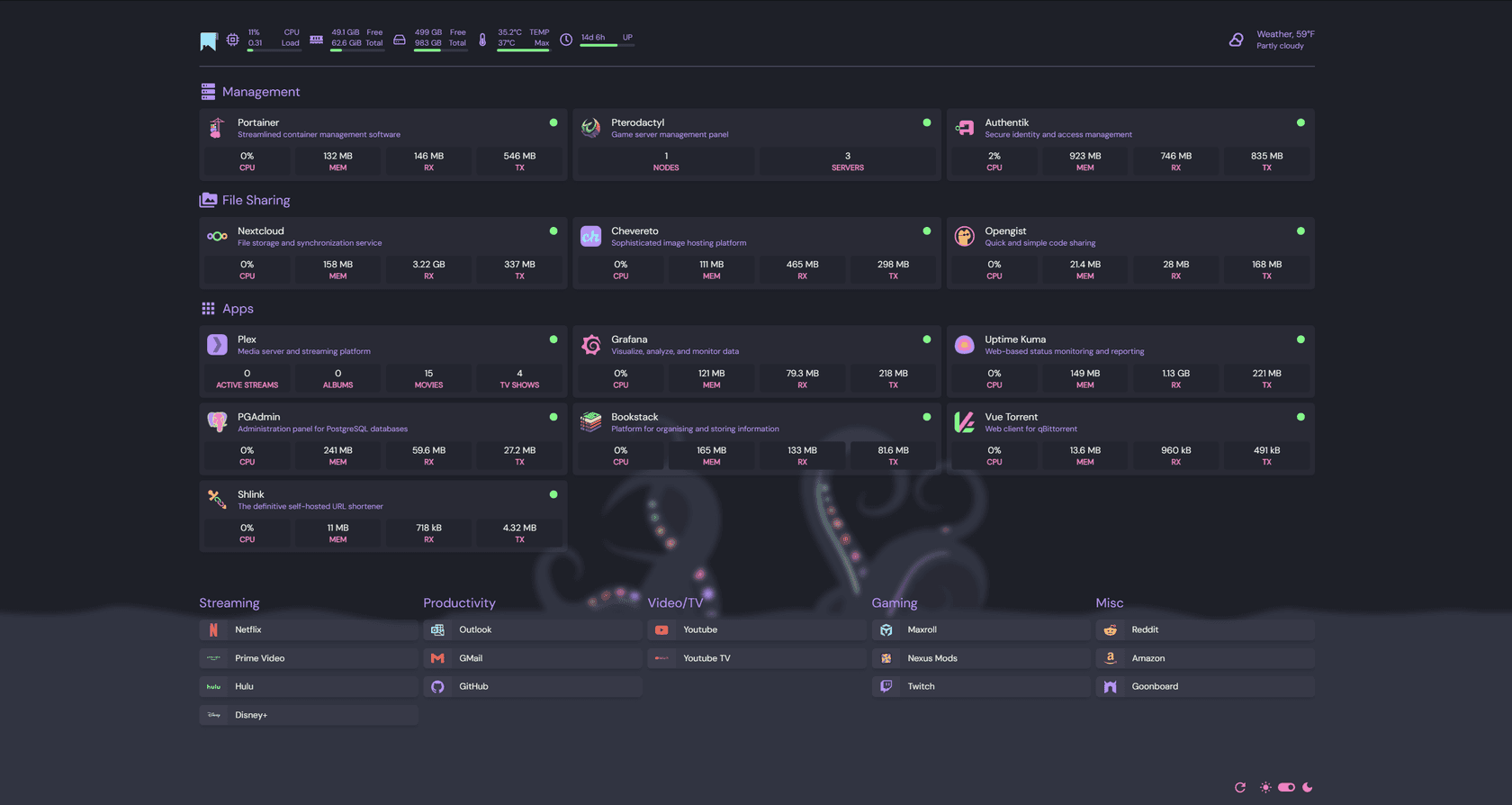Open the PGAdmin elephant icon
Screen dimensions: 1512x805
[x=217, y=422]
